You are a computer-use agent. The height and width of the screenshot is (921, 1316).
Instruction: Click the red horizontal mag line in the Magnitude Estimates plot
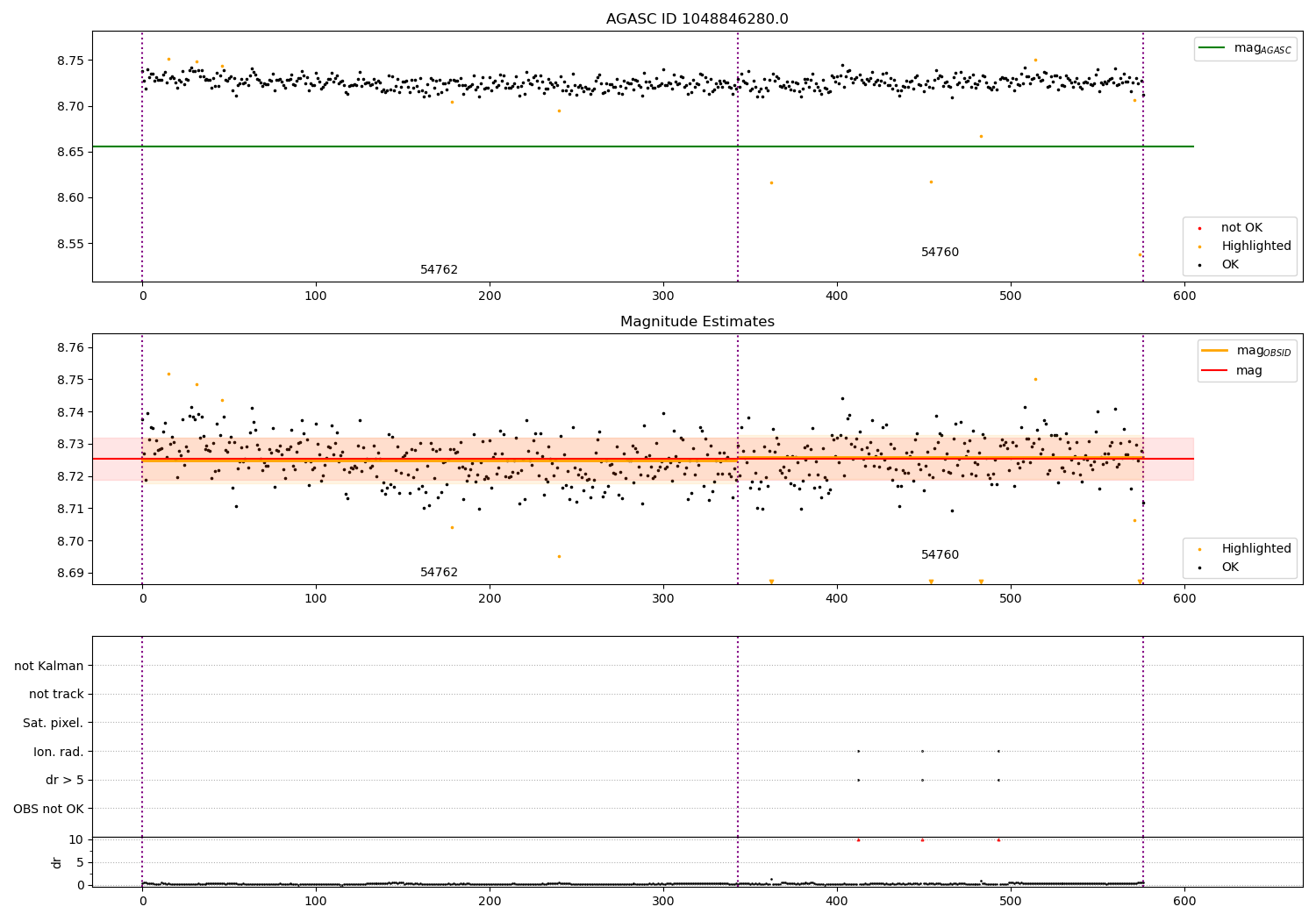[643, 459]
